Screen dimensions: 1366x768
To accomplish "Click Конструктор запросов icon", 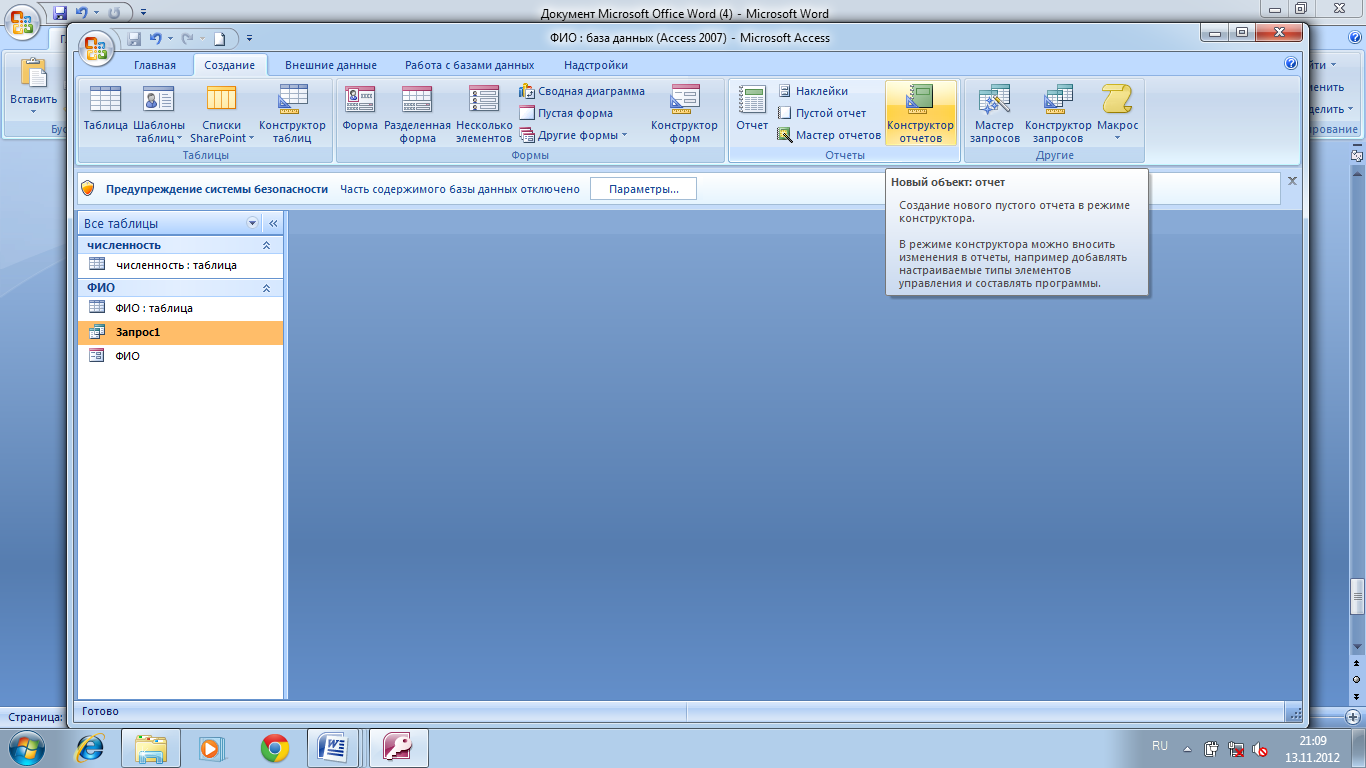I will coord(1058,113).
